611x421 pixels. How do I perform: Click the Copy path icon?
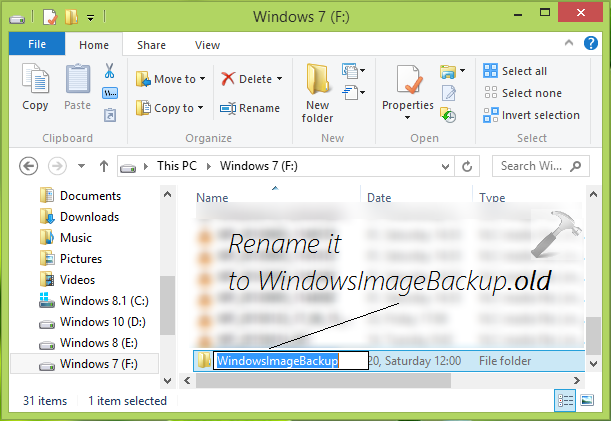coord(110,93)
